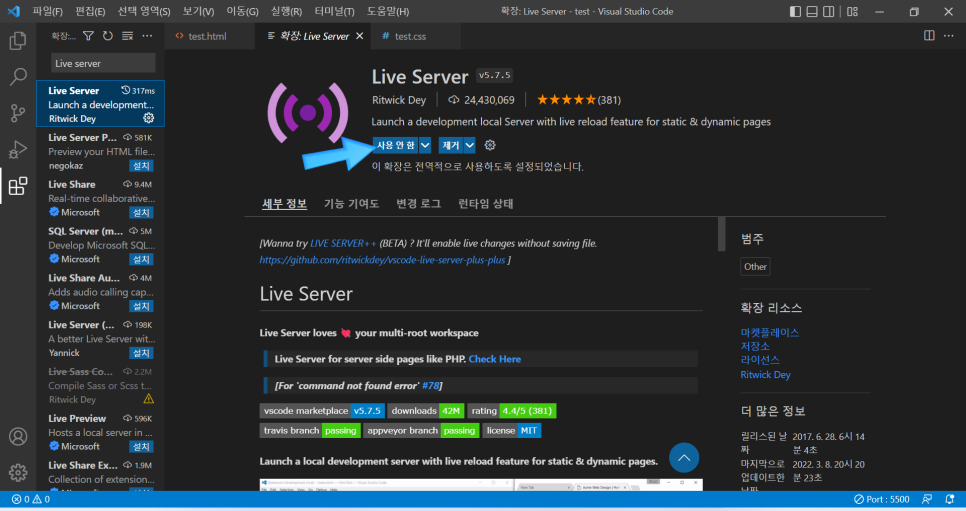Select the Extensions view icon

coord(18,186)
